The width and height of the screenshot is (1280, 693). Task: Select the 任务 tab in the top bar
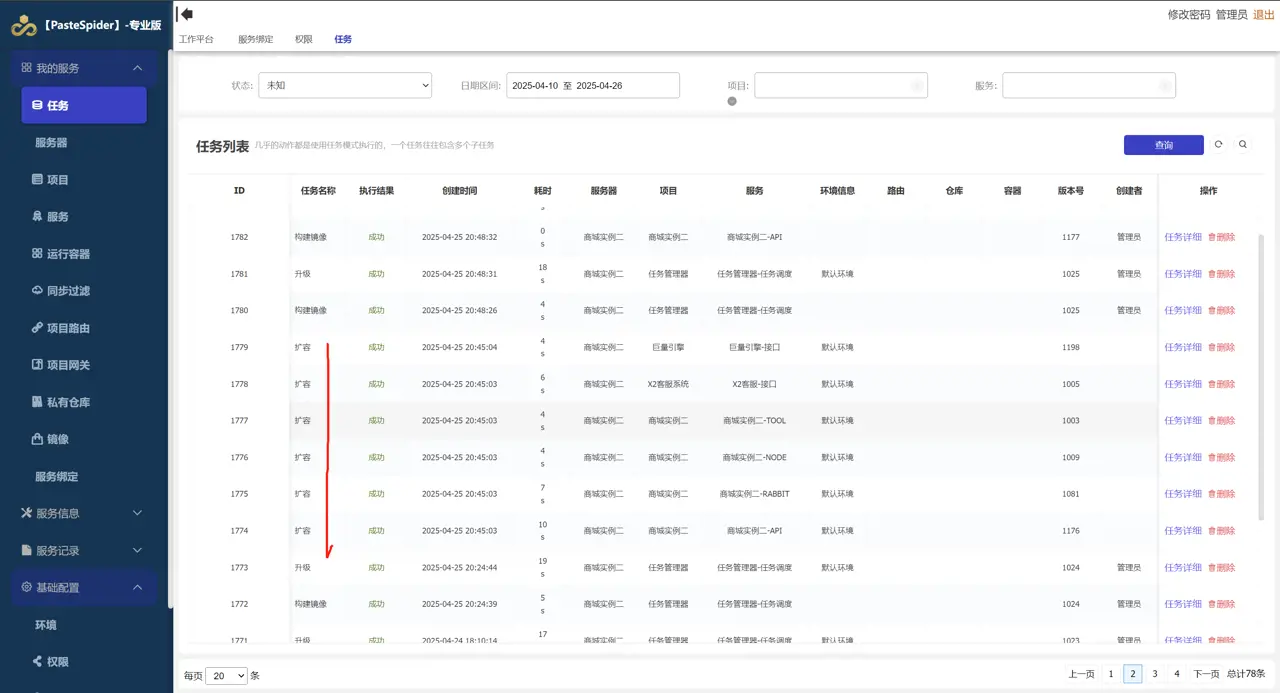(343, 39)
